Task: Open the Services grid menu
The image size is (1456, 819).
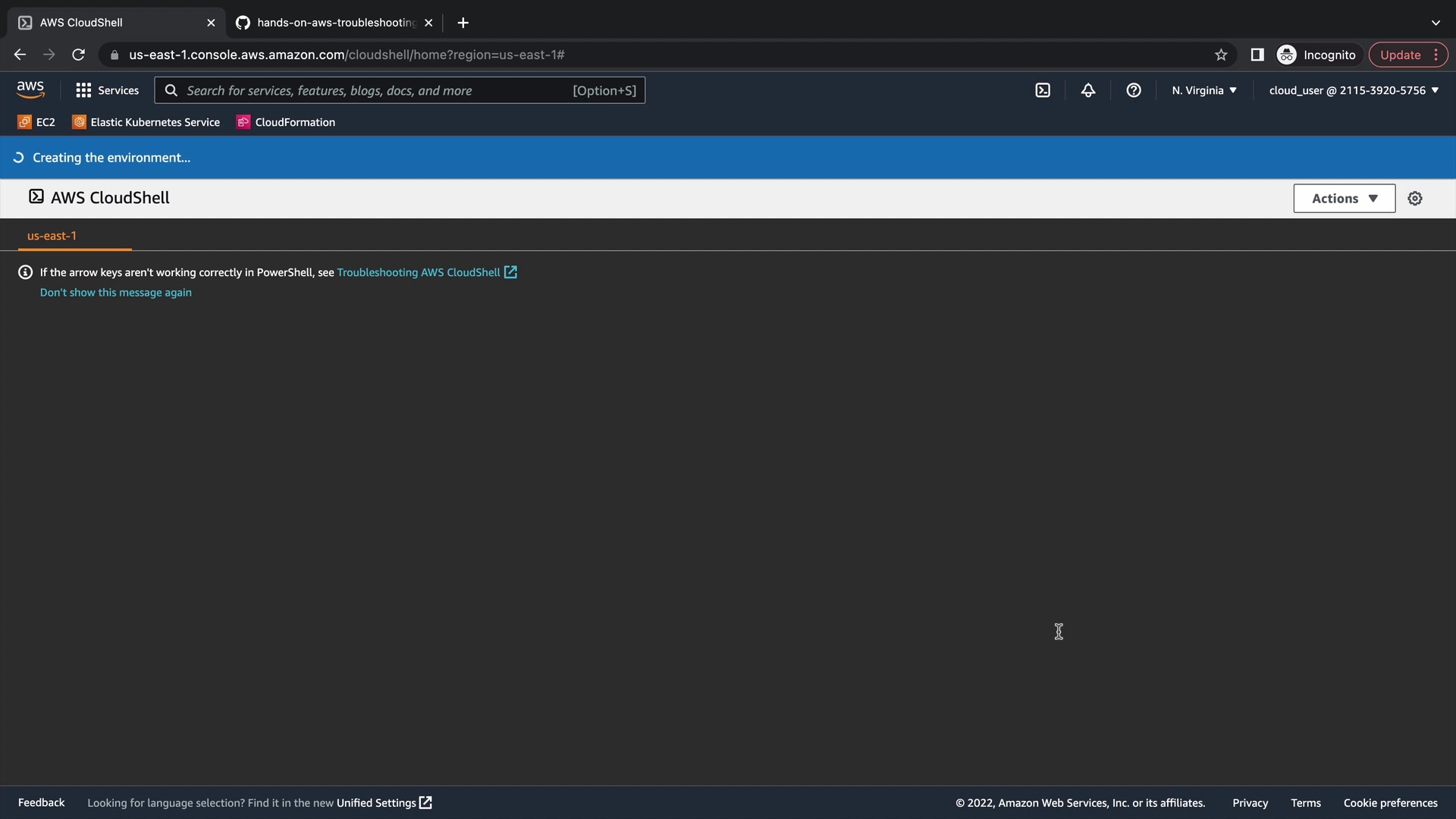Action: point(107,90)
